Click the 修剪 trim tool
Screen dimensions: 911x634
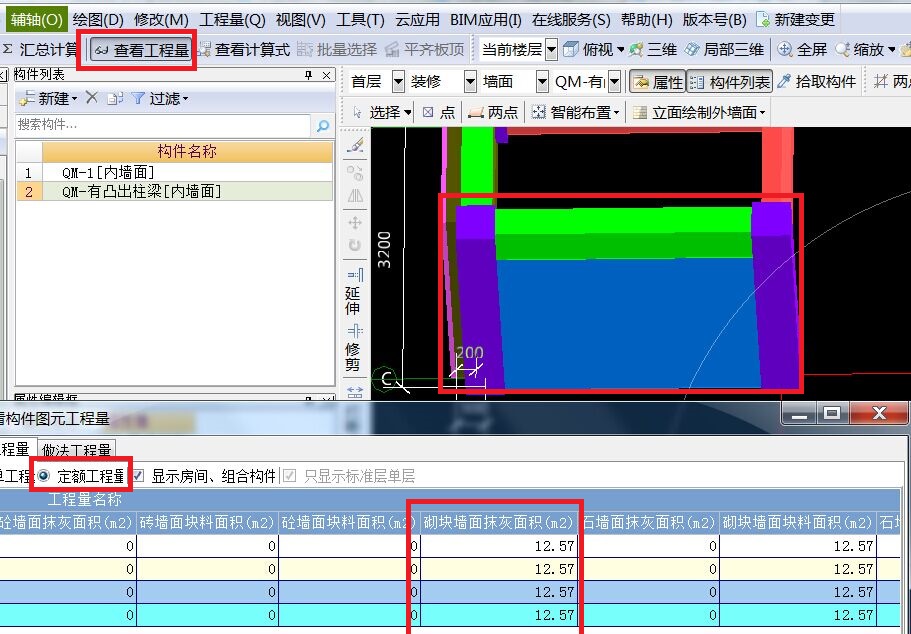click(354, 348)
